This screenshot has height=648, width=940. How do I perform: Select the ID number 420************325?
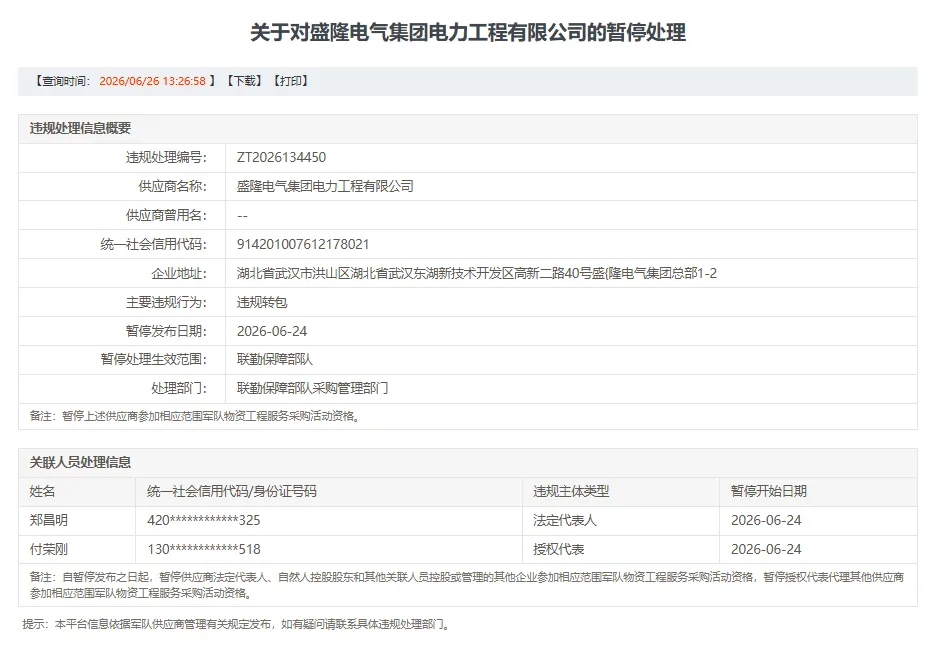[204, 520]
